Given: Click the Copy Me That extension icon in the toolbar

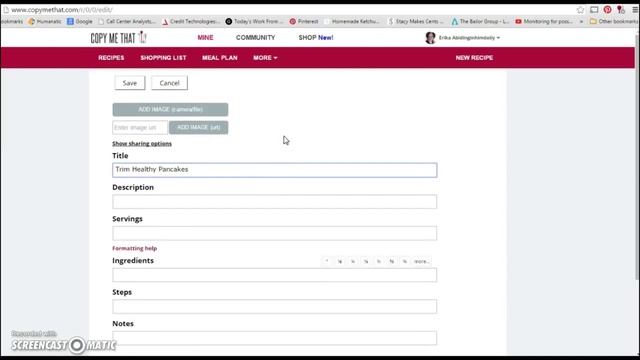Looking at the screenshot, I should [621, 10].
